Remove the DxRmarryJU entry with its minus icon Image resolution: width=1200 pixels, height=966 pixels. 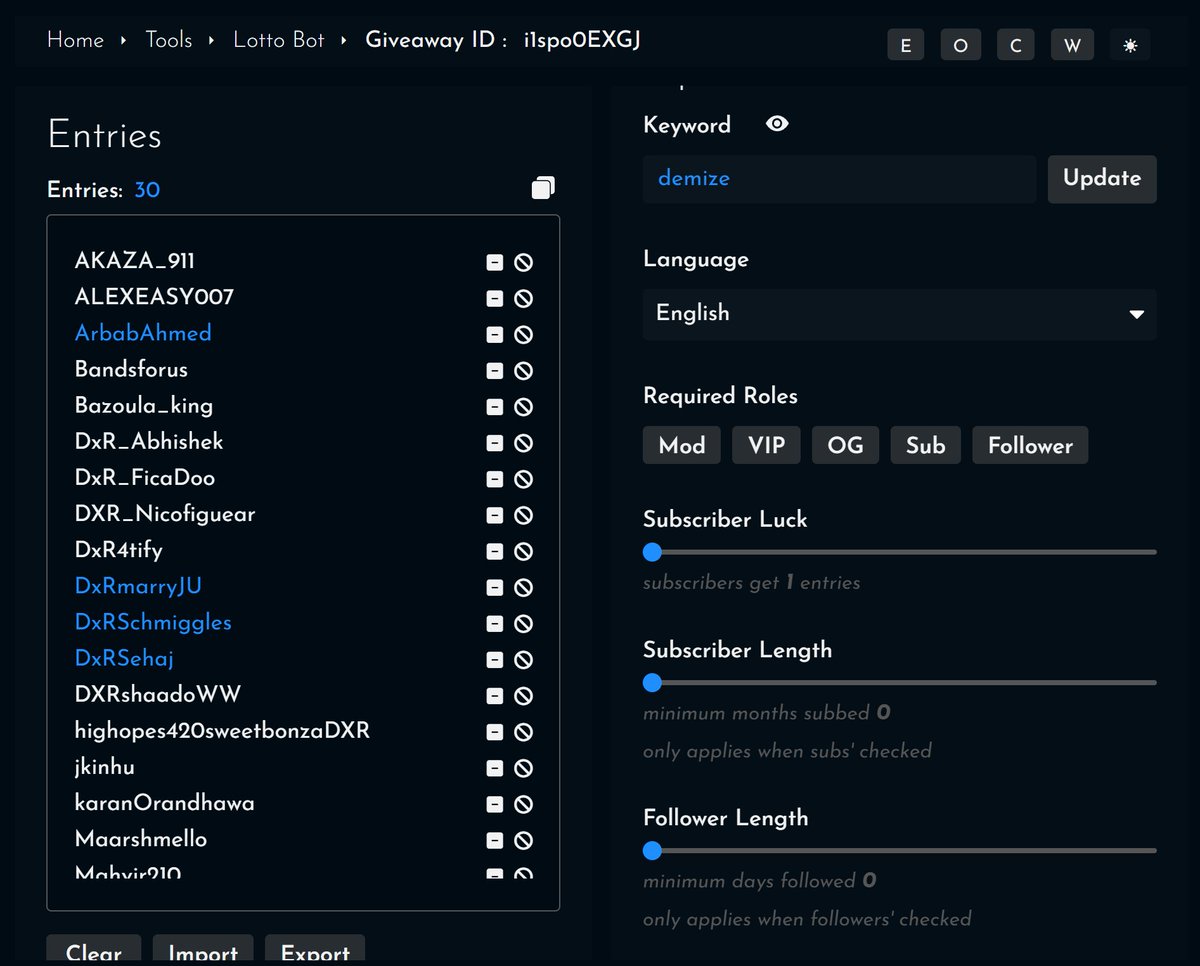tap(494, 587)
